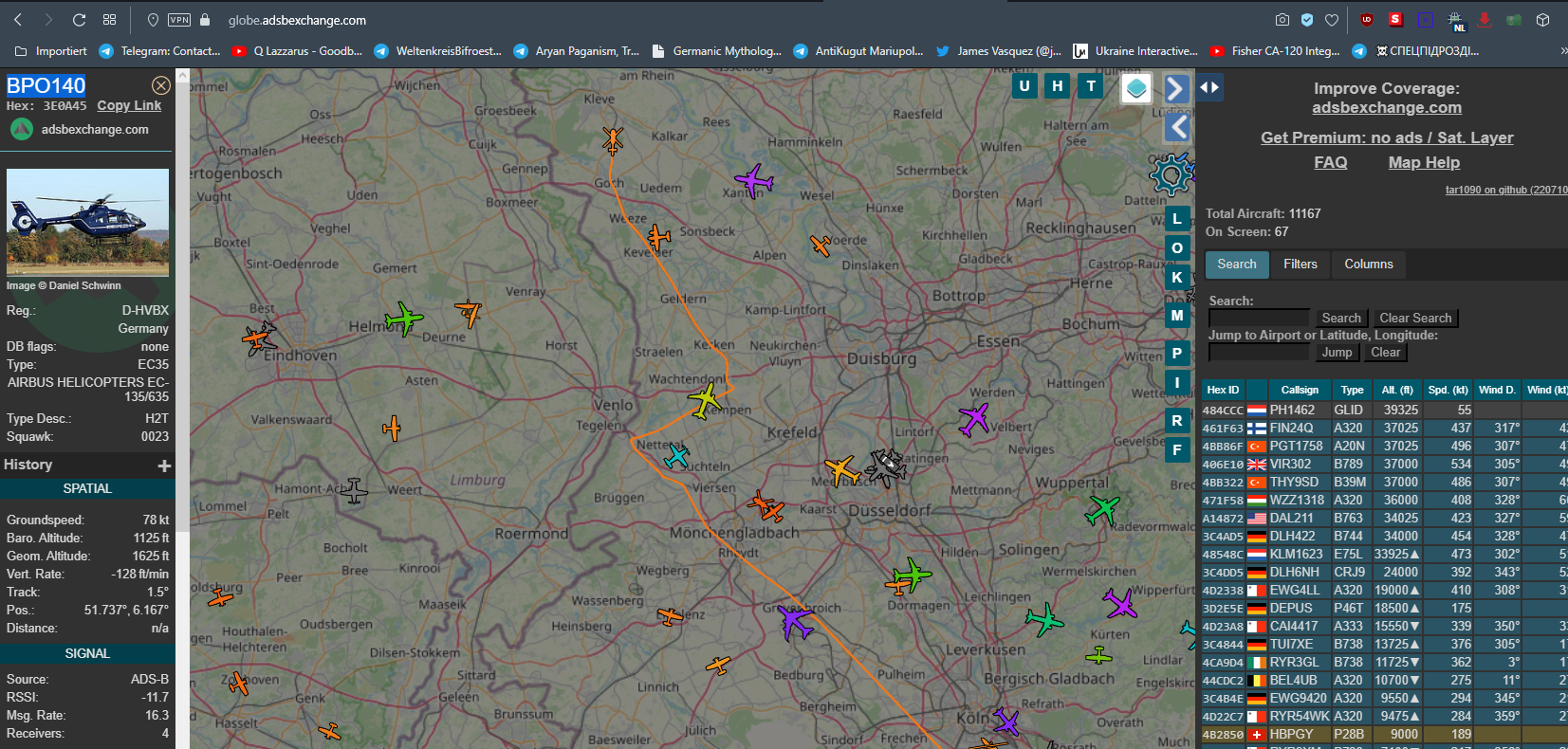Image resolution: width=1568 pixels, height=749 pixels.
Task: Go back in browser history
Action: (18, 19)
